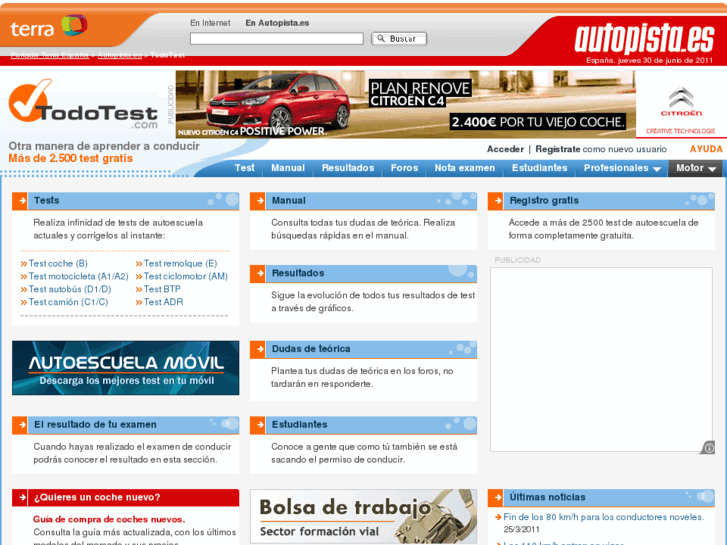Click the Citroën C4 Plan Renove banner

406,104
